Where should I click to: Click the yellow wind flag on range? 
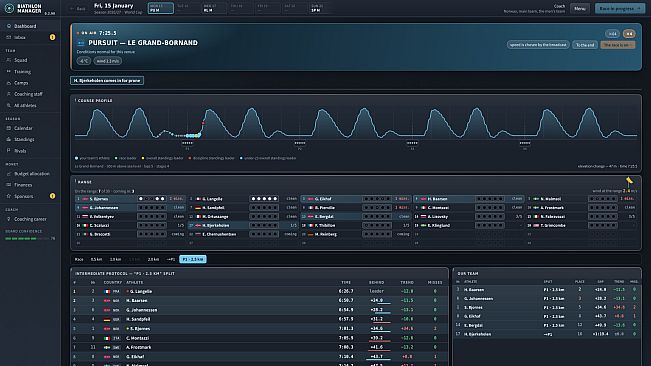[629, 181]
